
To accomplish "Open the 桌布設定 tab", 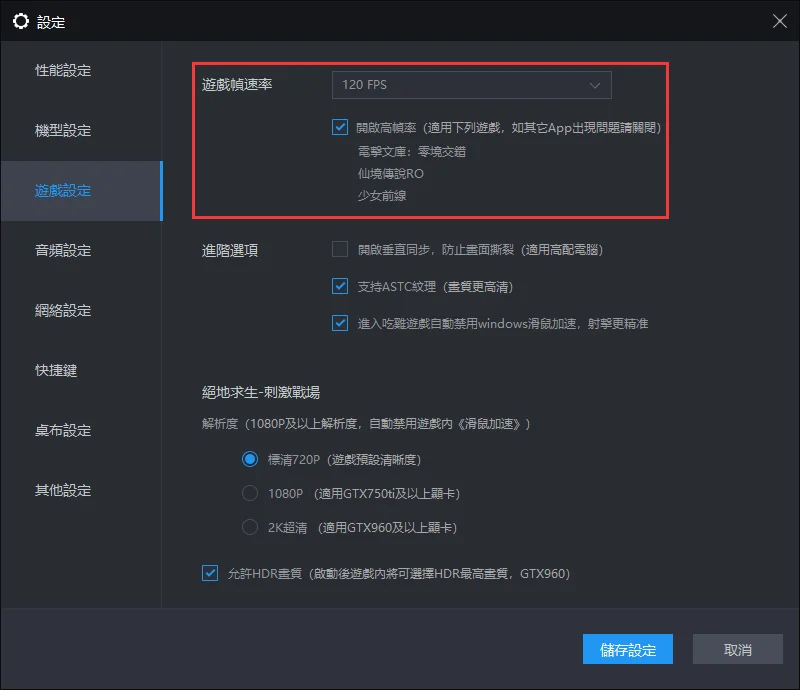I will (81, 431).
